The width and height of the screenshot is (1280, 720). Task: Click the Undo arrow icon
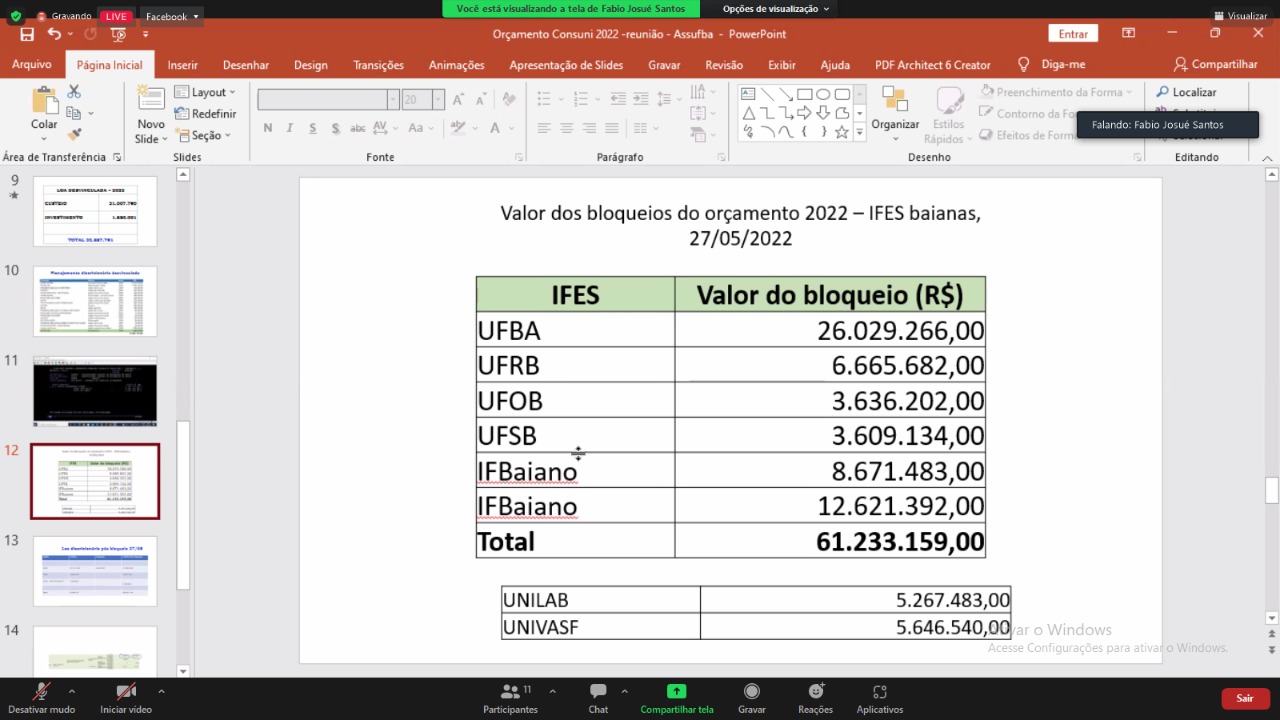(x=54, y=34)
